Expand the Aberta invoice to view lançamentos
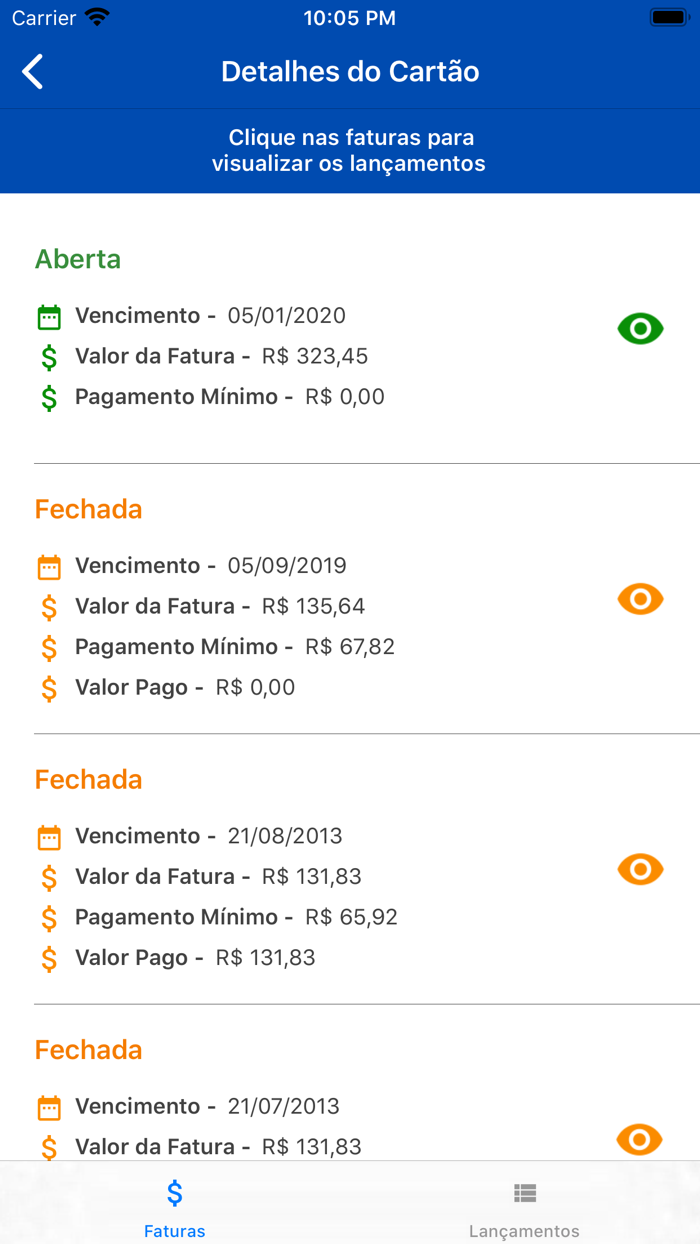The width and height of the screenshot is (700, 1244). tap(300, 330)
